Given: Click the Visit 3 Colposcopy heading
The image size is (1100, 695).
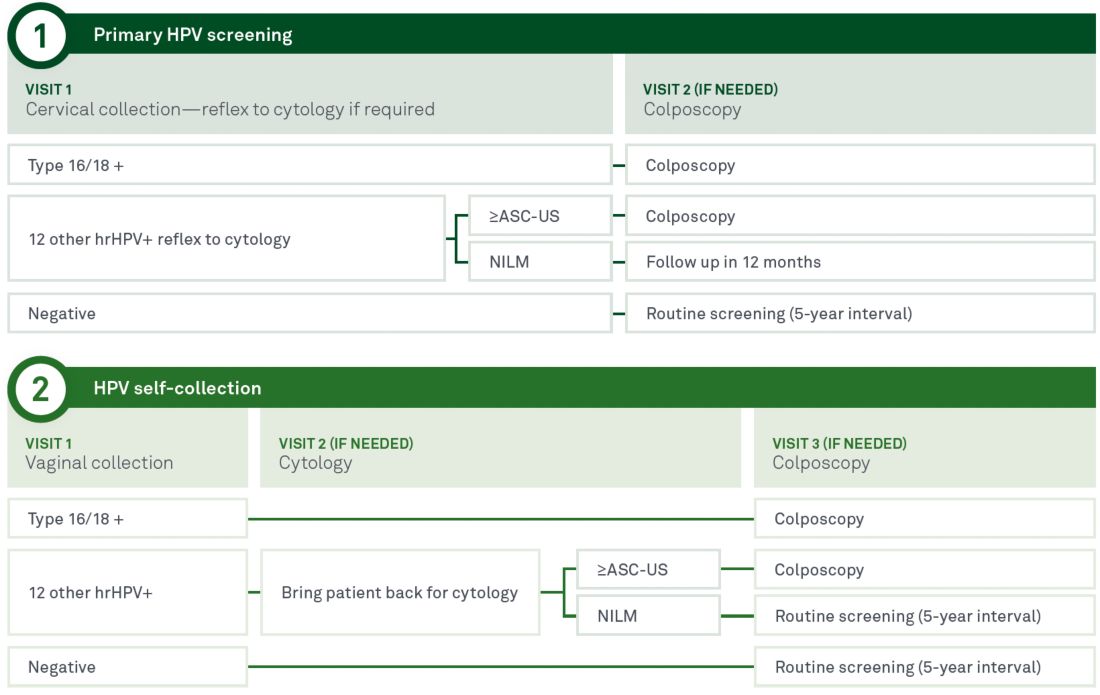Looking at the screenshot, I should coord(839,454).
